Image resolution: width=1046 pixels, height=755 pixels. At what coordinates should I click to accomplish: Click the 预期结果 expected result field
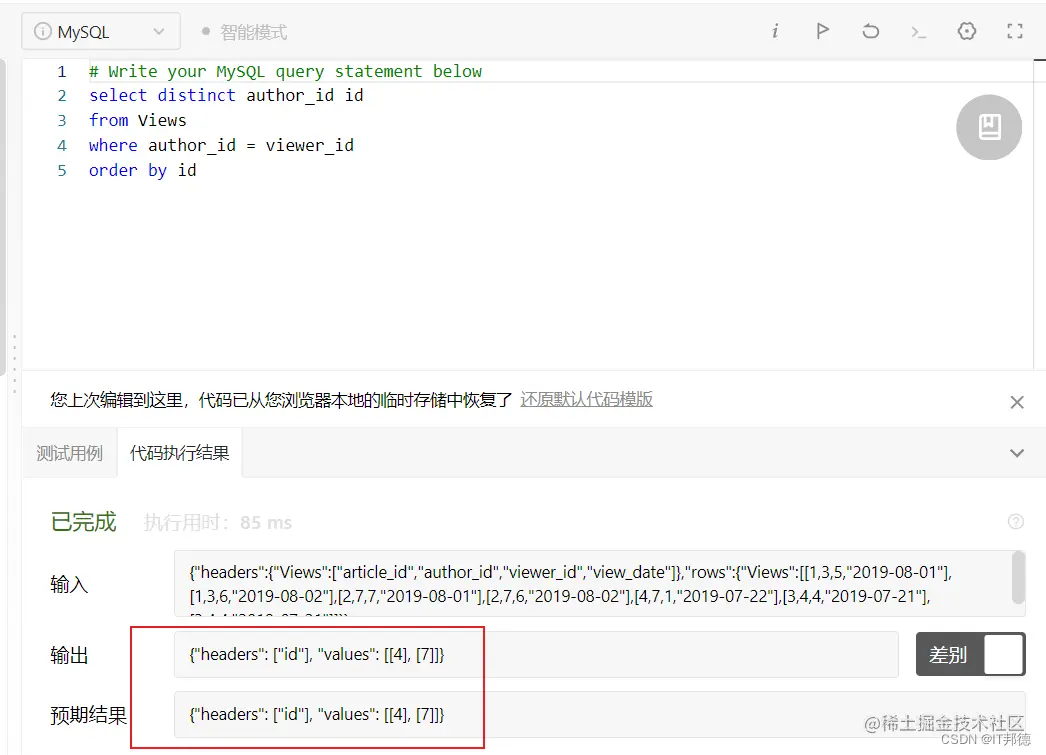599,714
